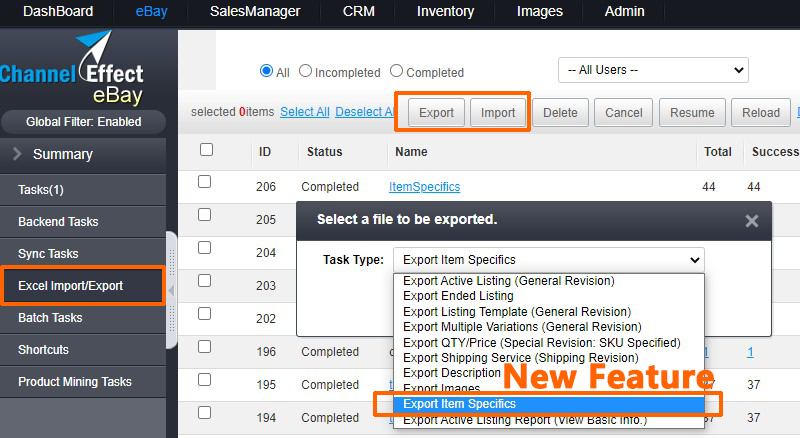800x438 pixels.
Task: Check the box for task 195
Action: click(x=205, y=380)
